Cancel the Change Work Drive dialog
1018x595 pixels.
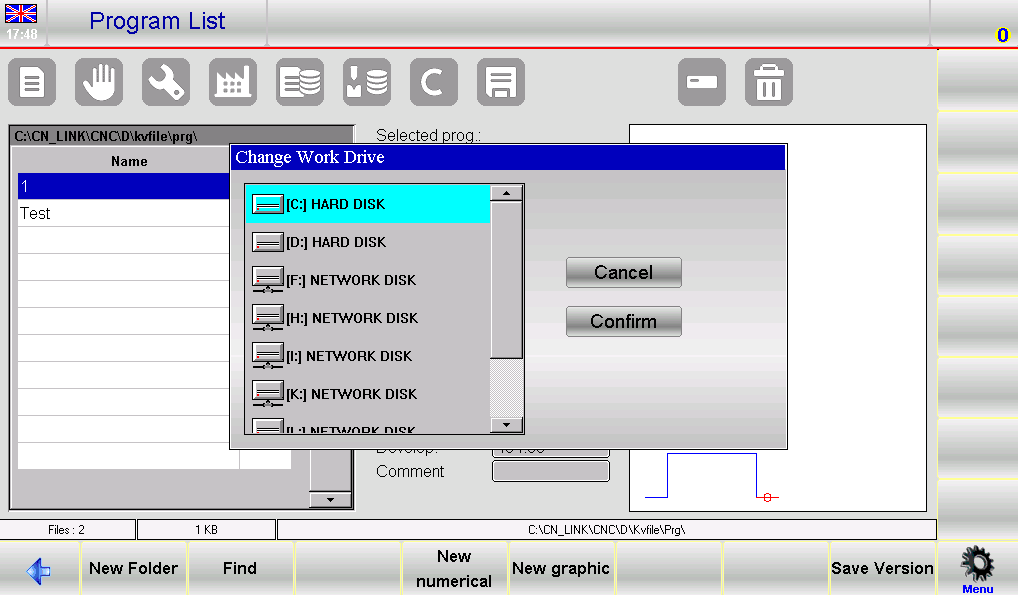coord(623,271)
